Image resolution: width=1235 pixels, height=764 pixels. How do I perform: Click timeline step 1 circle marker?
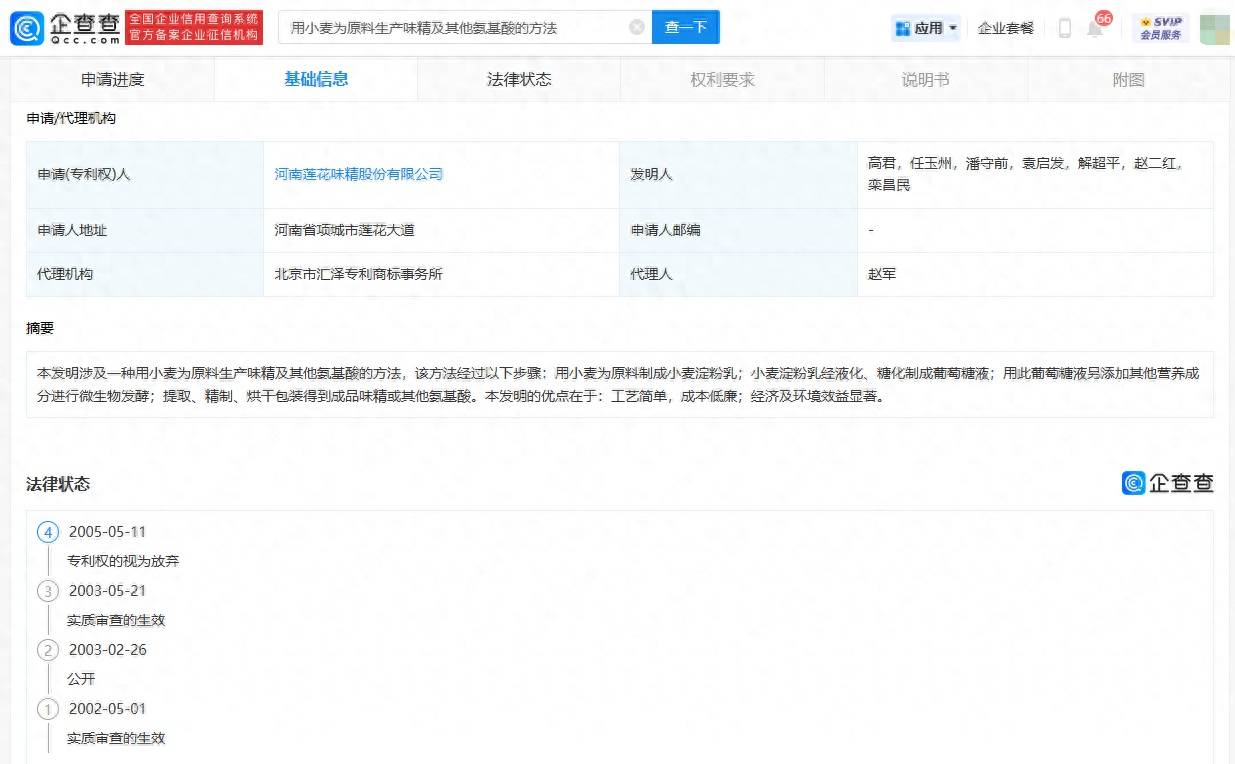coord(48,709)
